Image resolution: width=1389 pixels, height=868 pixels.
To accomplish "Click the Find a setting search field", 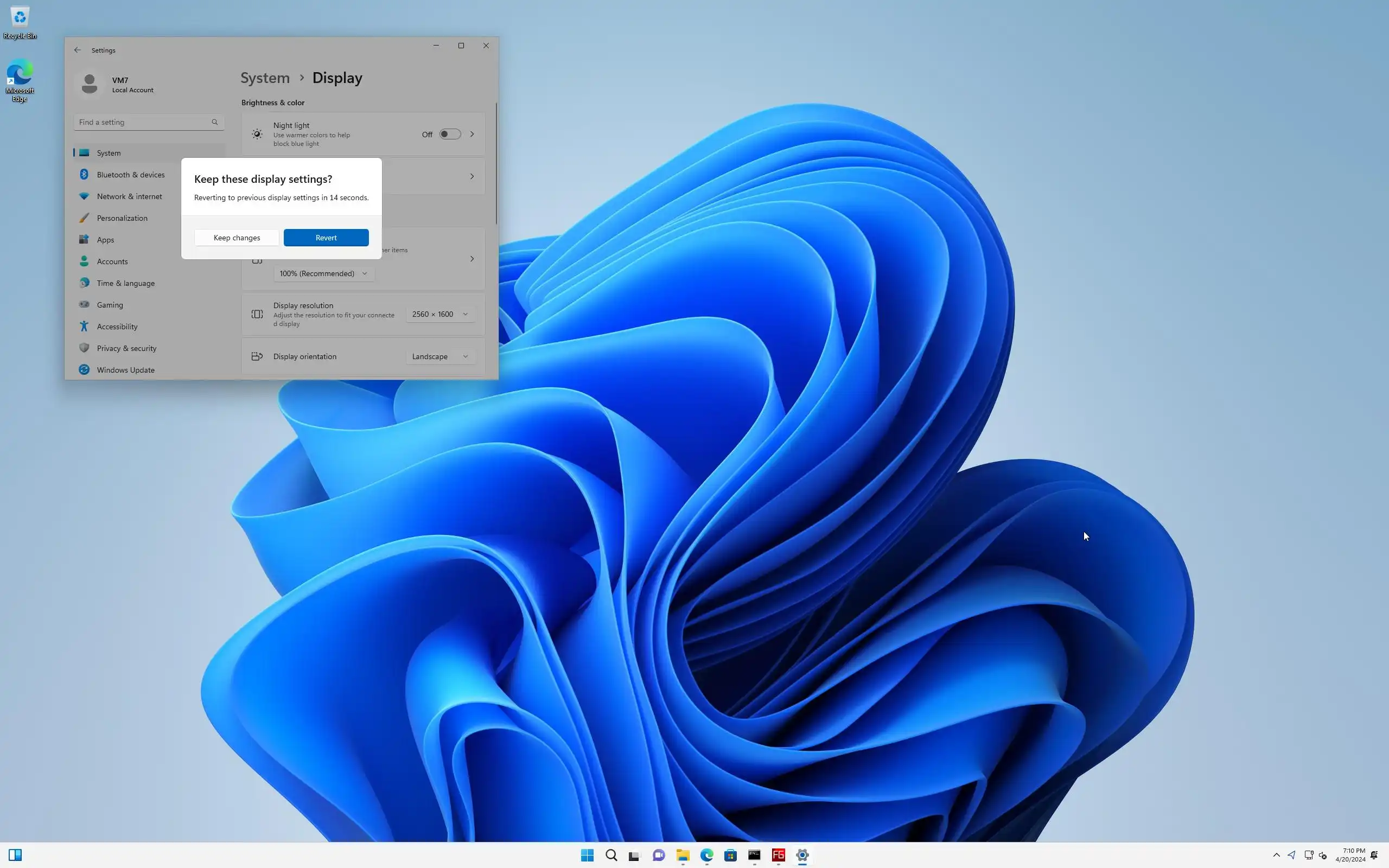I will [143, 122].
